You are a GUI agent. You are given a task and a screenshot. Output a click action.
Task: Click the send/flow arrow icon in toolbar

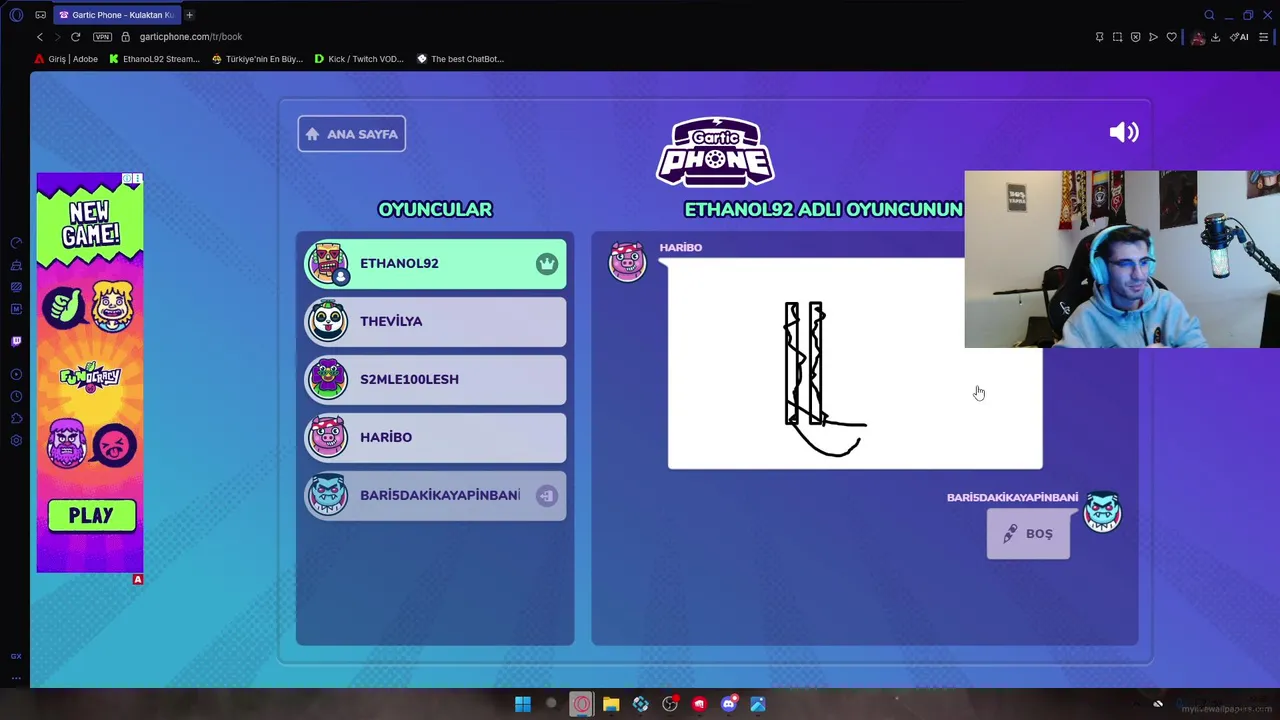(1153, 37)
